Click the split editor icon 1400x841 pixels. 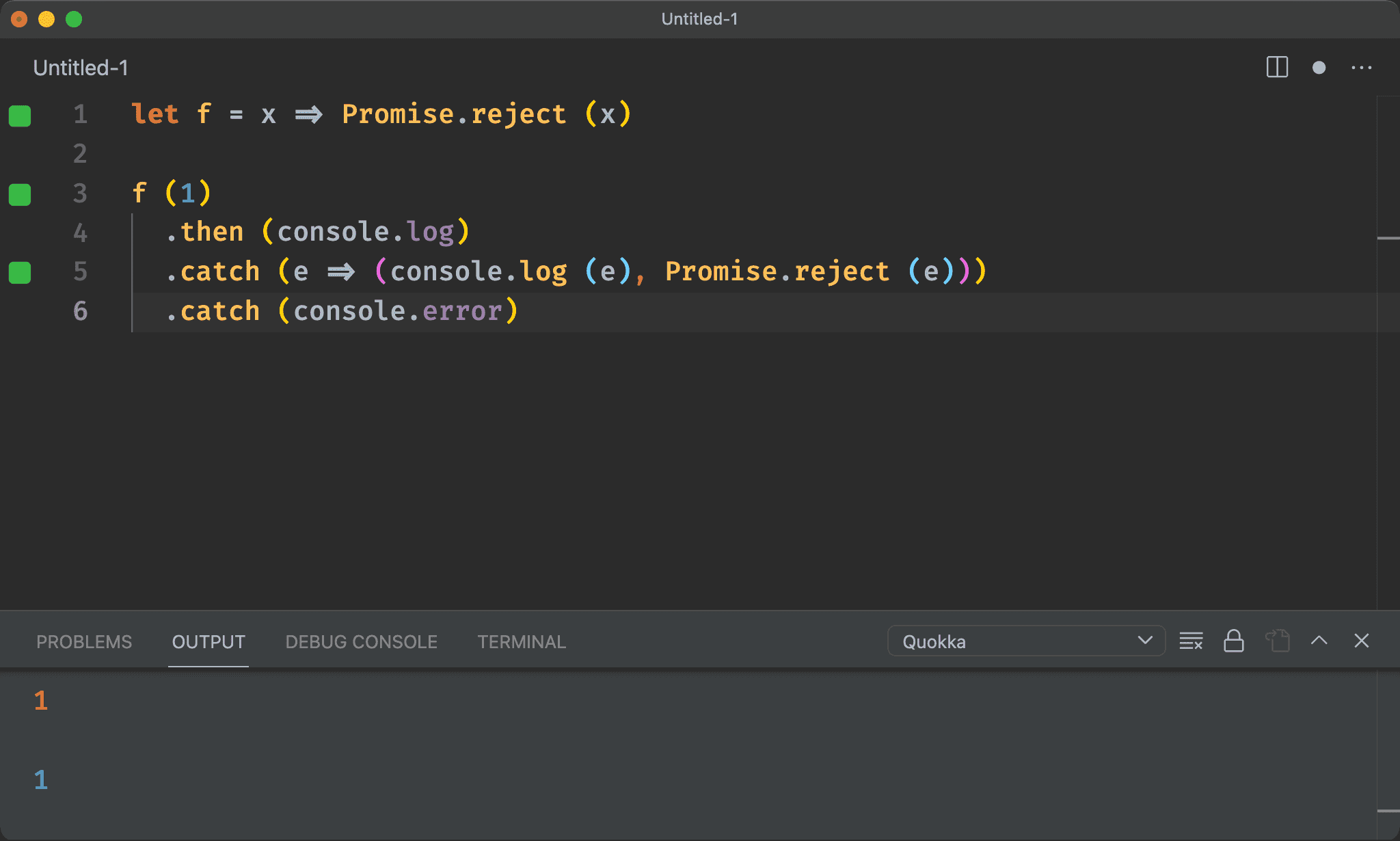click(1277, 67)
